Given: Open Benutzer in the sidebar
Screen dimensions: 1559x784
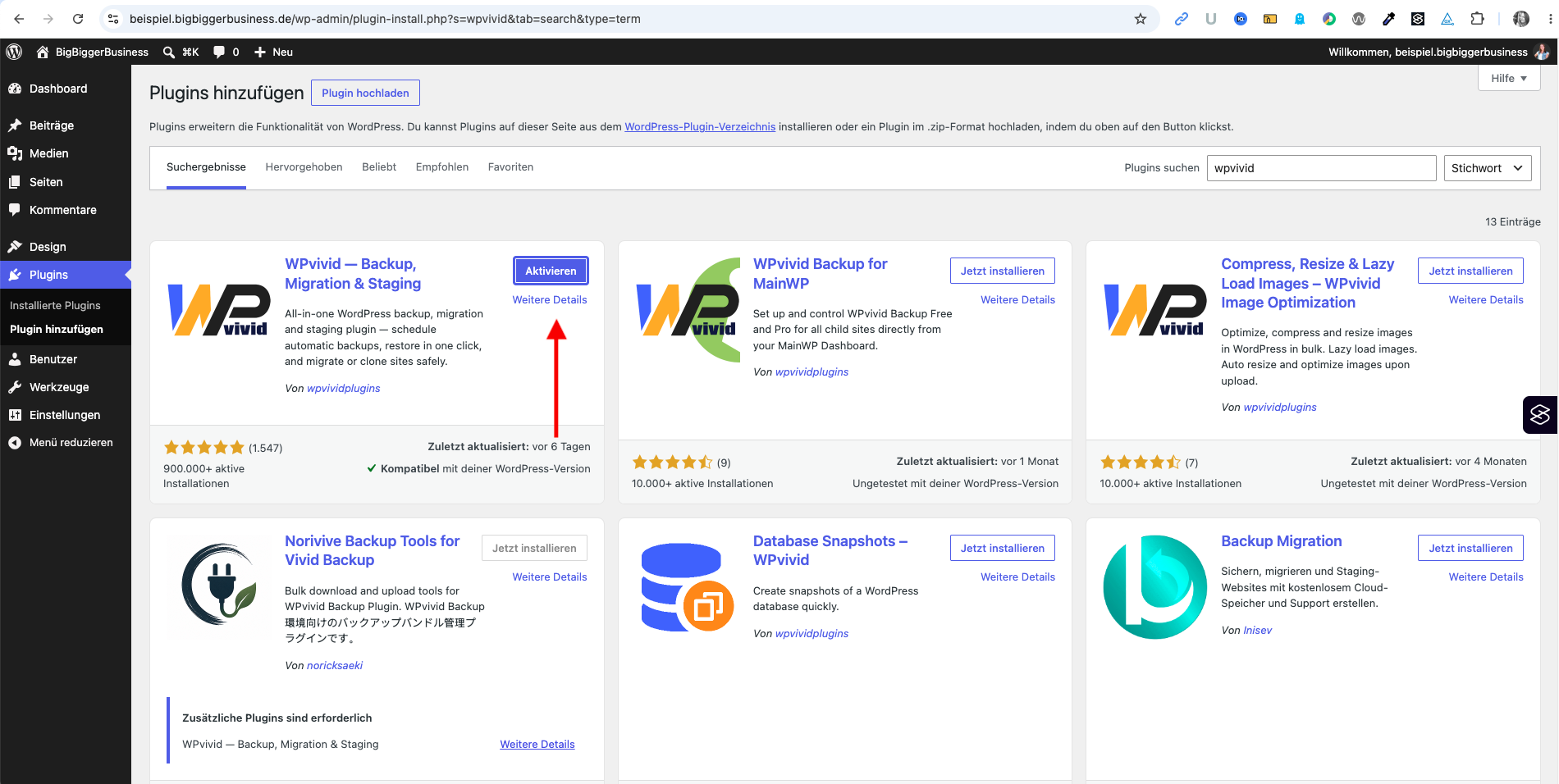Looking at the screenshot, I should 66,359.
